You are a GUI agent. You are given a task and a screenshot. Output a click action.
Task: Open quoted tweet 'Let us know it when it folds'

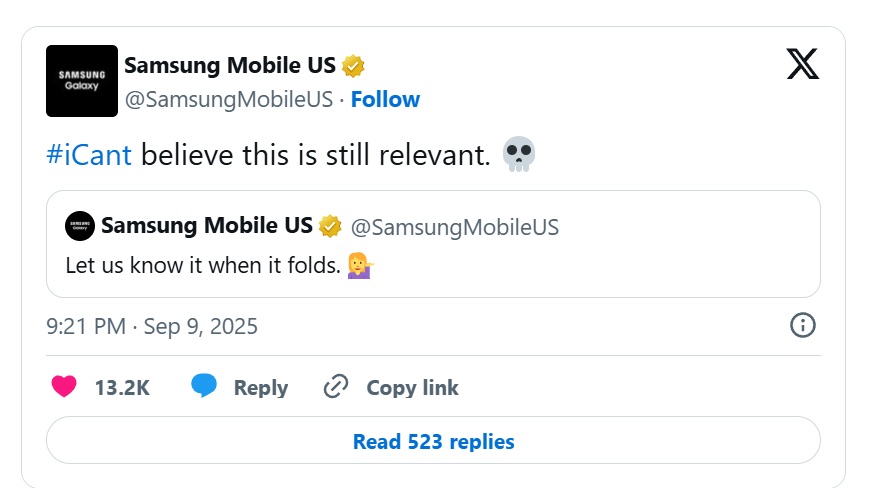tap(433, 244)
